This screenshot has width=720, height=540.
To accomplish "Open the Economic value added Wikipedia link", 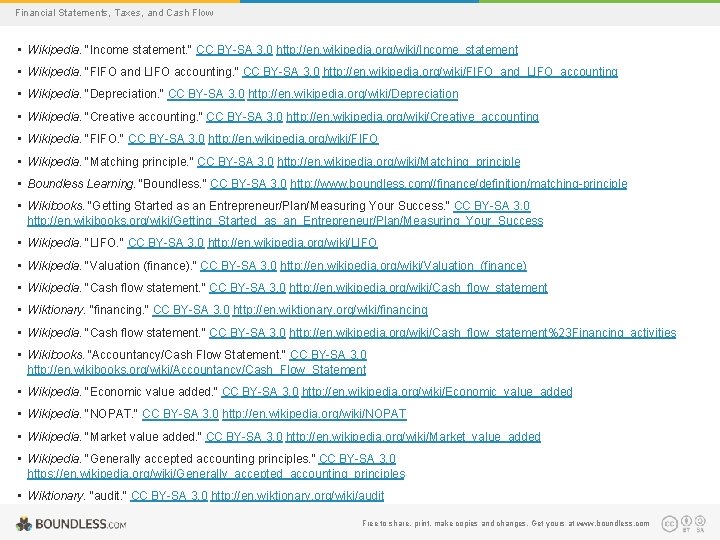I will coord(437,392).
